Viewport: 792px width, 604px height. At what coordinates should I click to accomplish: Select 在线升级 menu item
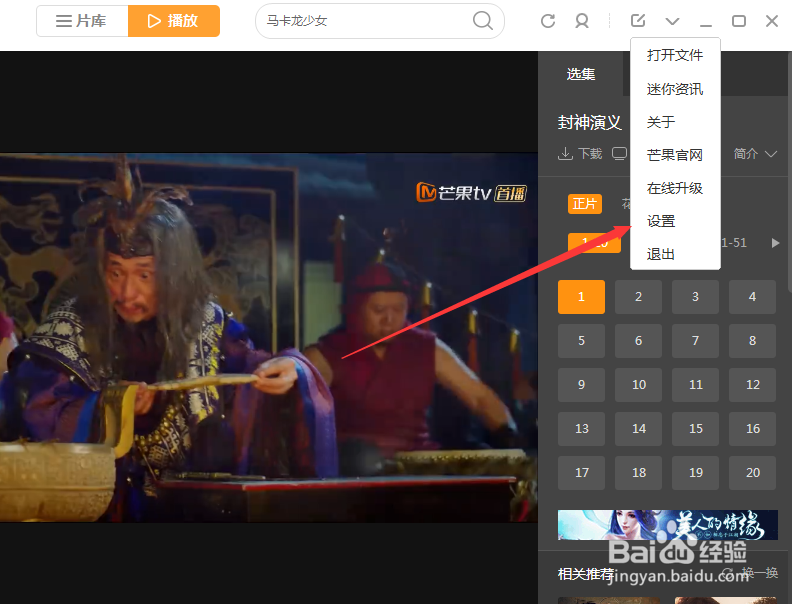coord(675,188)
